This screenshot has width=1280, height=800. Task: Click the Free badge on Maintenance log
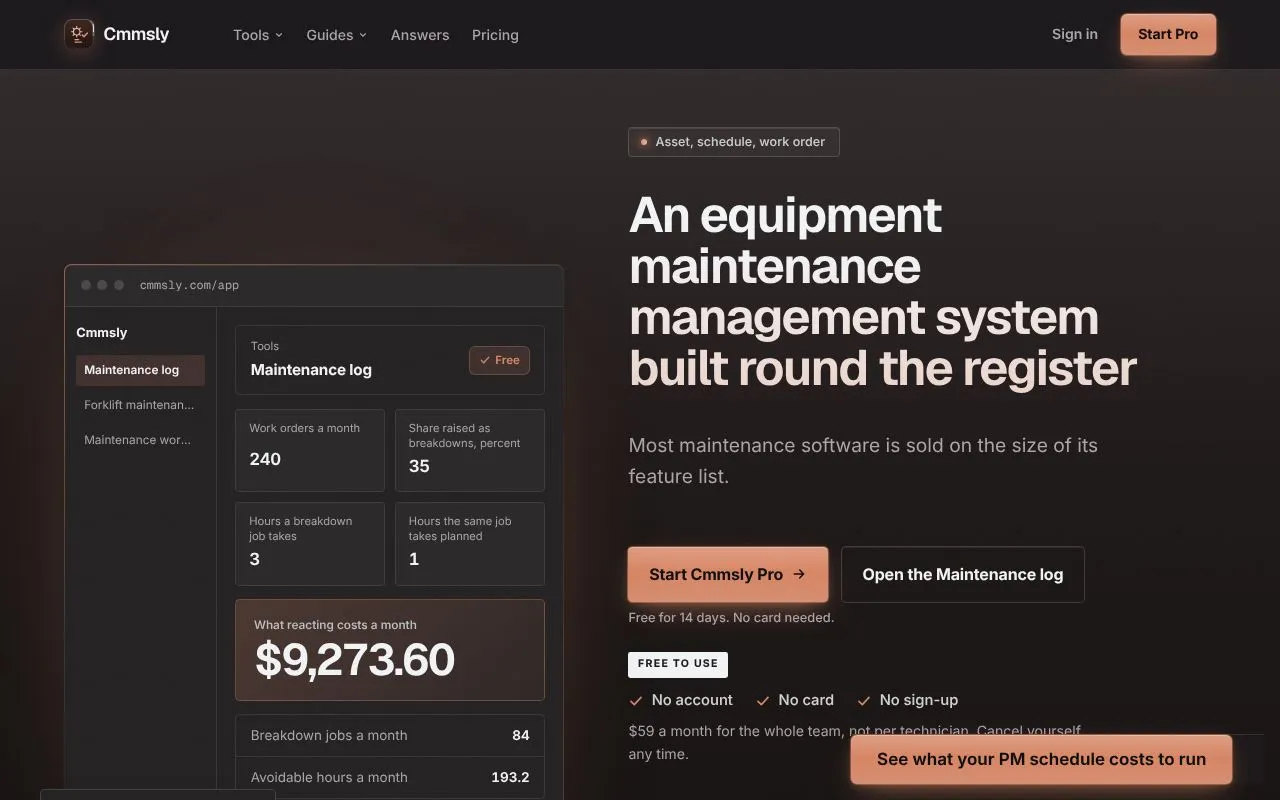click(x=499, y=360)
